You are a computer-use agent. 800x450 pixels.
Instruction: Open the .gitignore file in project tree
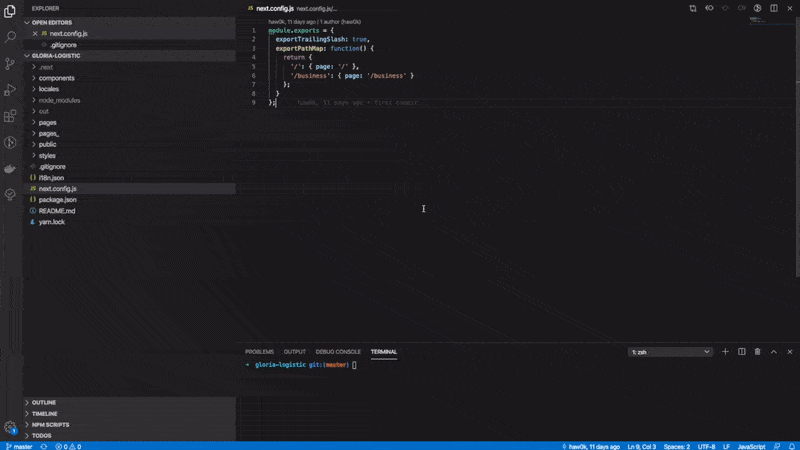(x=129, y=167)
